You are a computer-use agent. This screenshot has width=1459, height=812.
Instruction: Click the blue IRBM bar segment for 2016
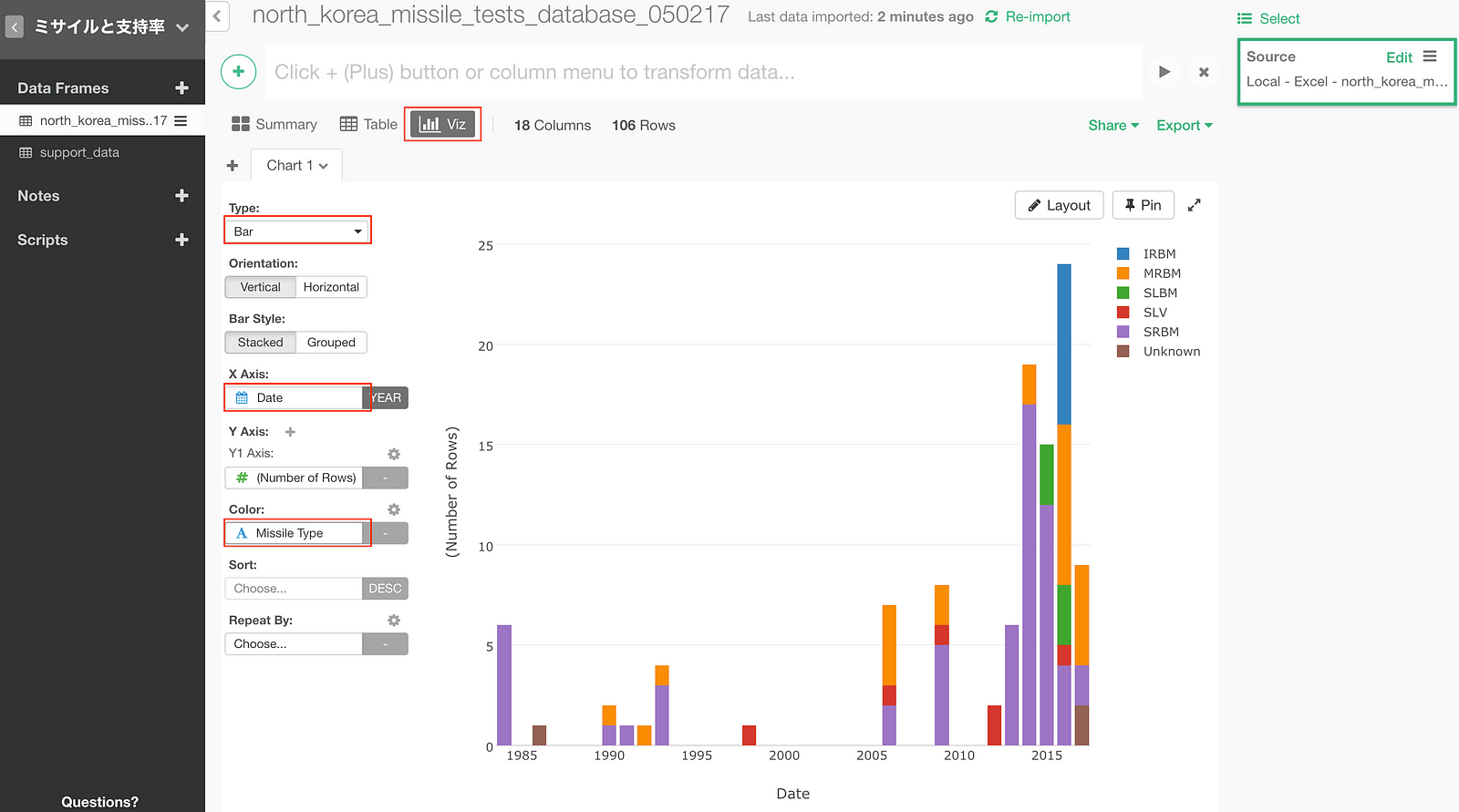pyautogui.click(x=1064, y=344)
